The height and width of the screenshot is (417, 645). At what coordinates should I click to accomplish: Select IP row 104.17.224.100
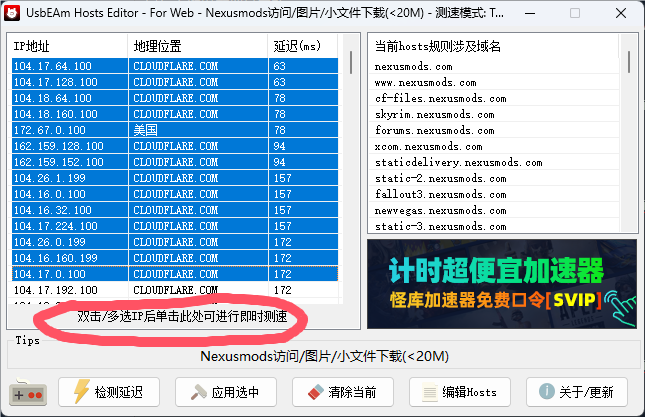coord(175,227)
